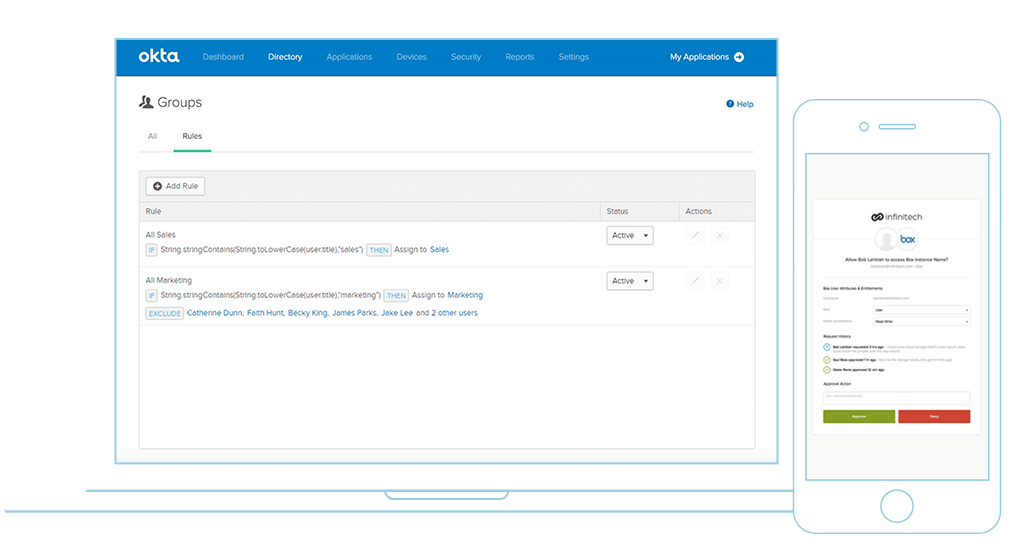Open the Status dropdown for All Marketing rule

[x=630, y=281]
